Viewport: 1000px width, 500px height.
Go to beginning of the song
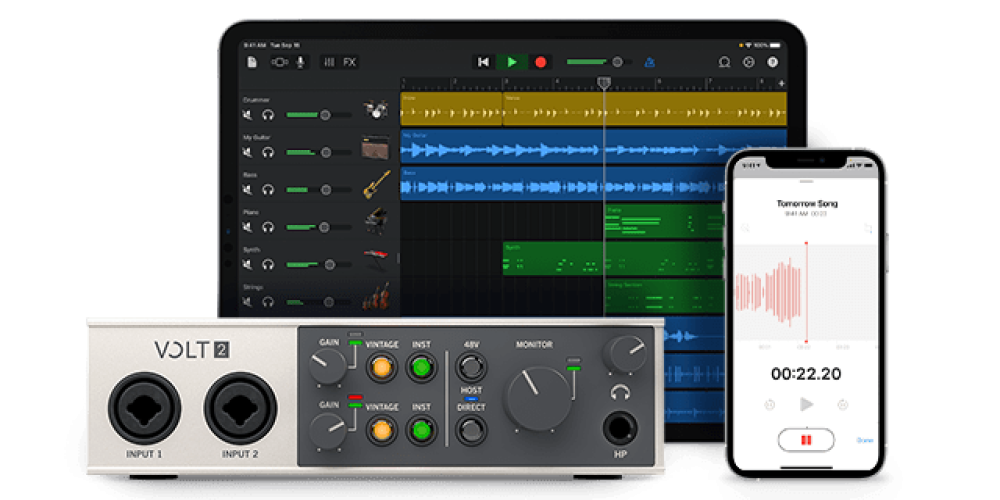[484, 62]
